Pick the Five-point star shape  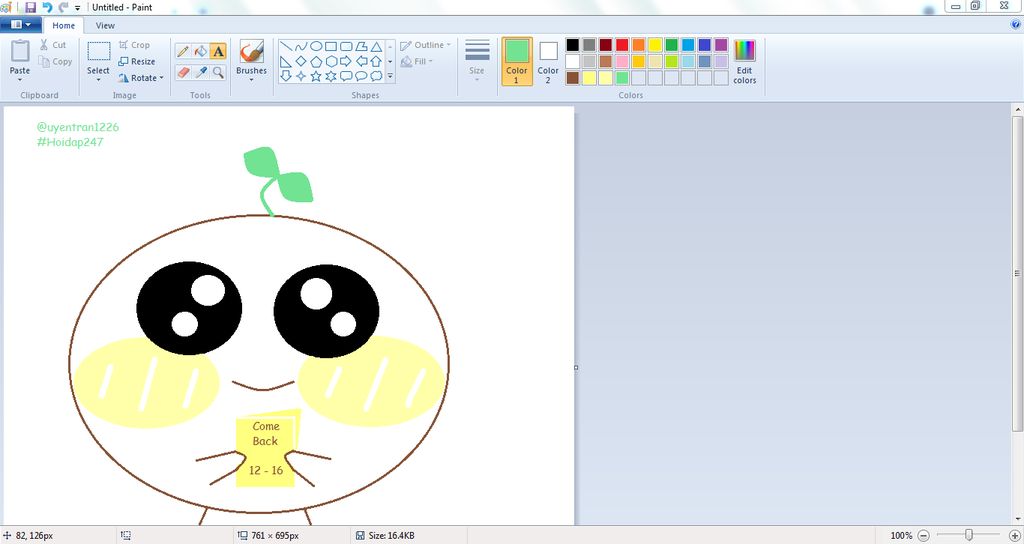coord(316,76)
